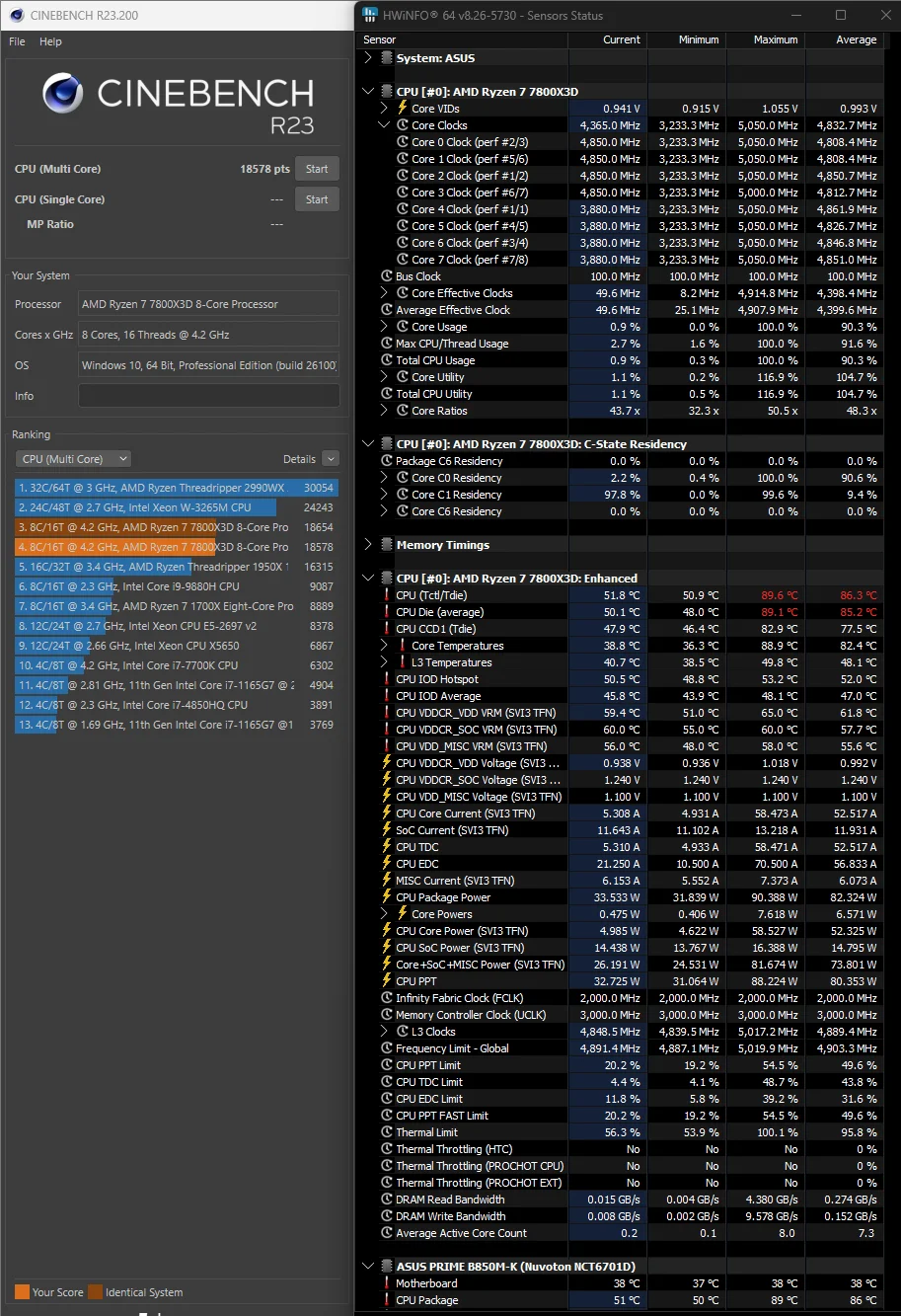The width and height of the screenshot is (901, 1316).
Task: Click the clock icon beside Total CPU Usage
Action: click(387, 360)
